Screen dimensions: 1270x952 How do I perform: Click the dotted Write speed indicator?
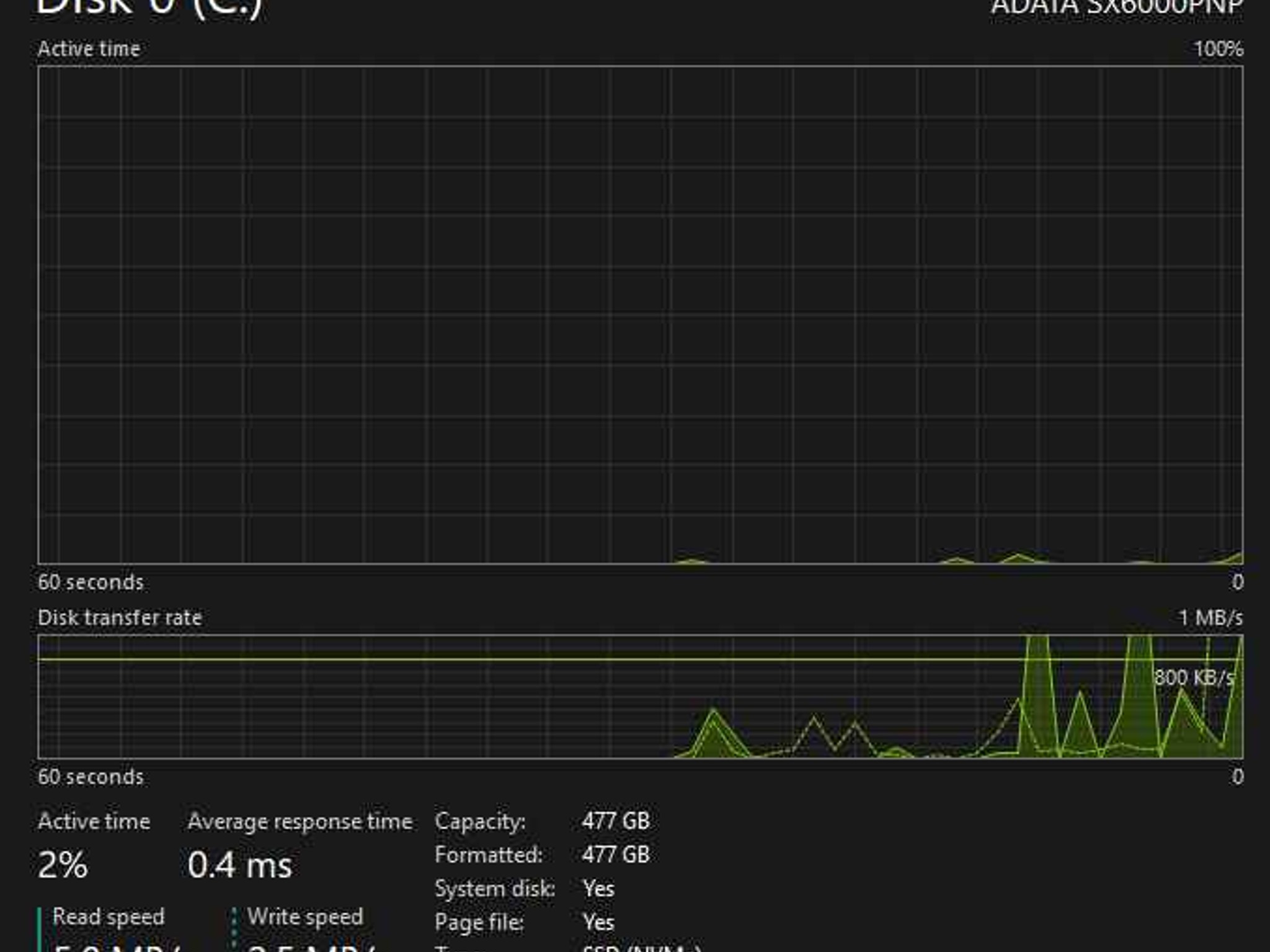(234, 930)
